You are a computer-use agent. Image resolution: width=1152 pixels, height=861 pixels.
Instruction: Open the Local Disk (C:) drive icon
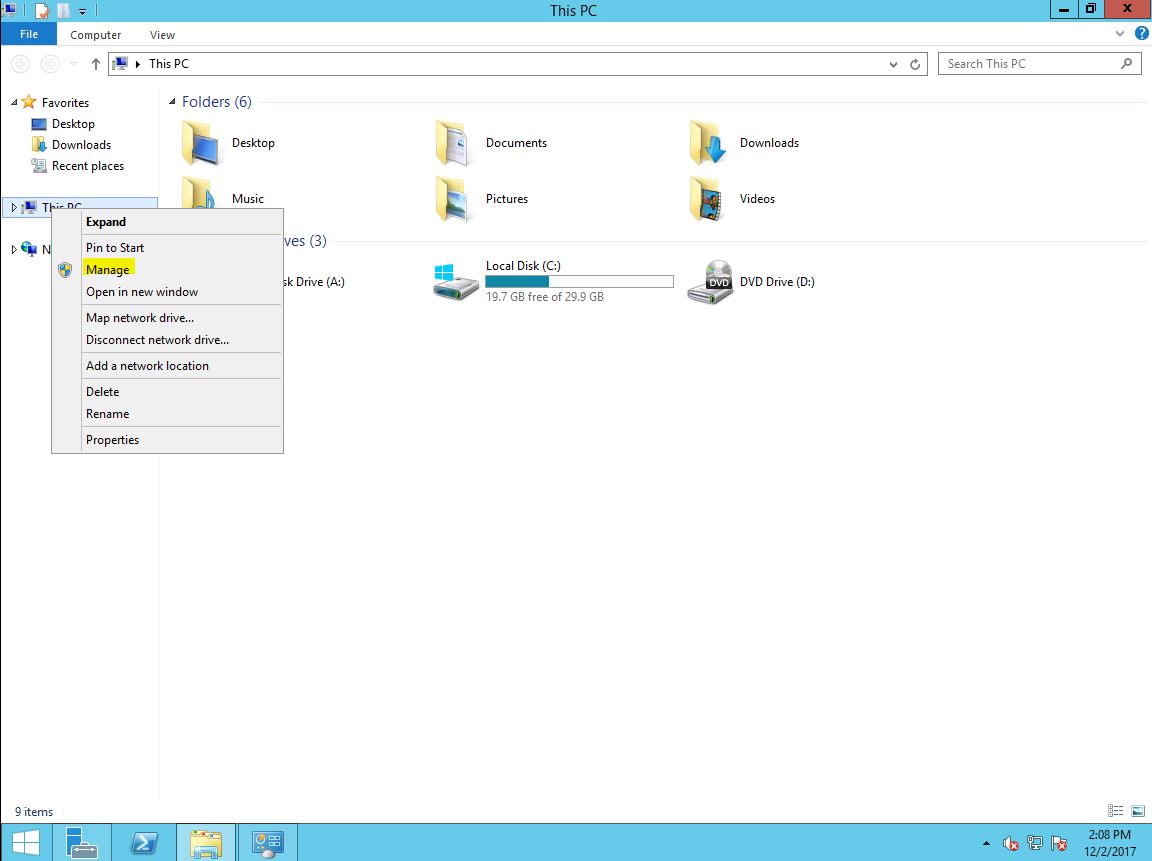456,282
